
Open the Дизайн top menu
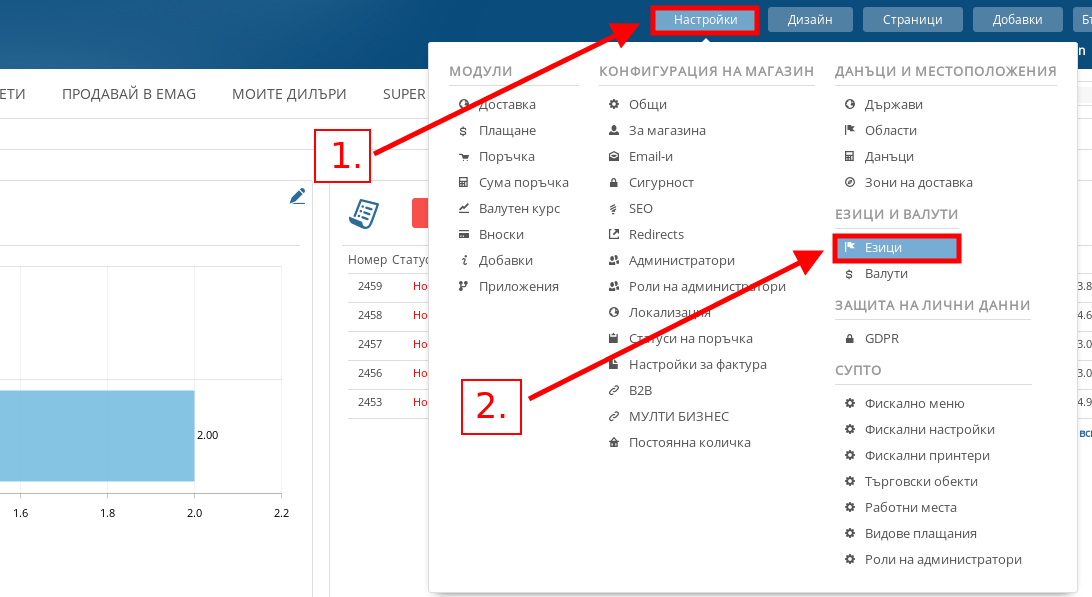pyautogui.click(x=810, y=20)
